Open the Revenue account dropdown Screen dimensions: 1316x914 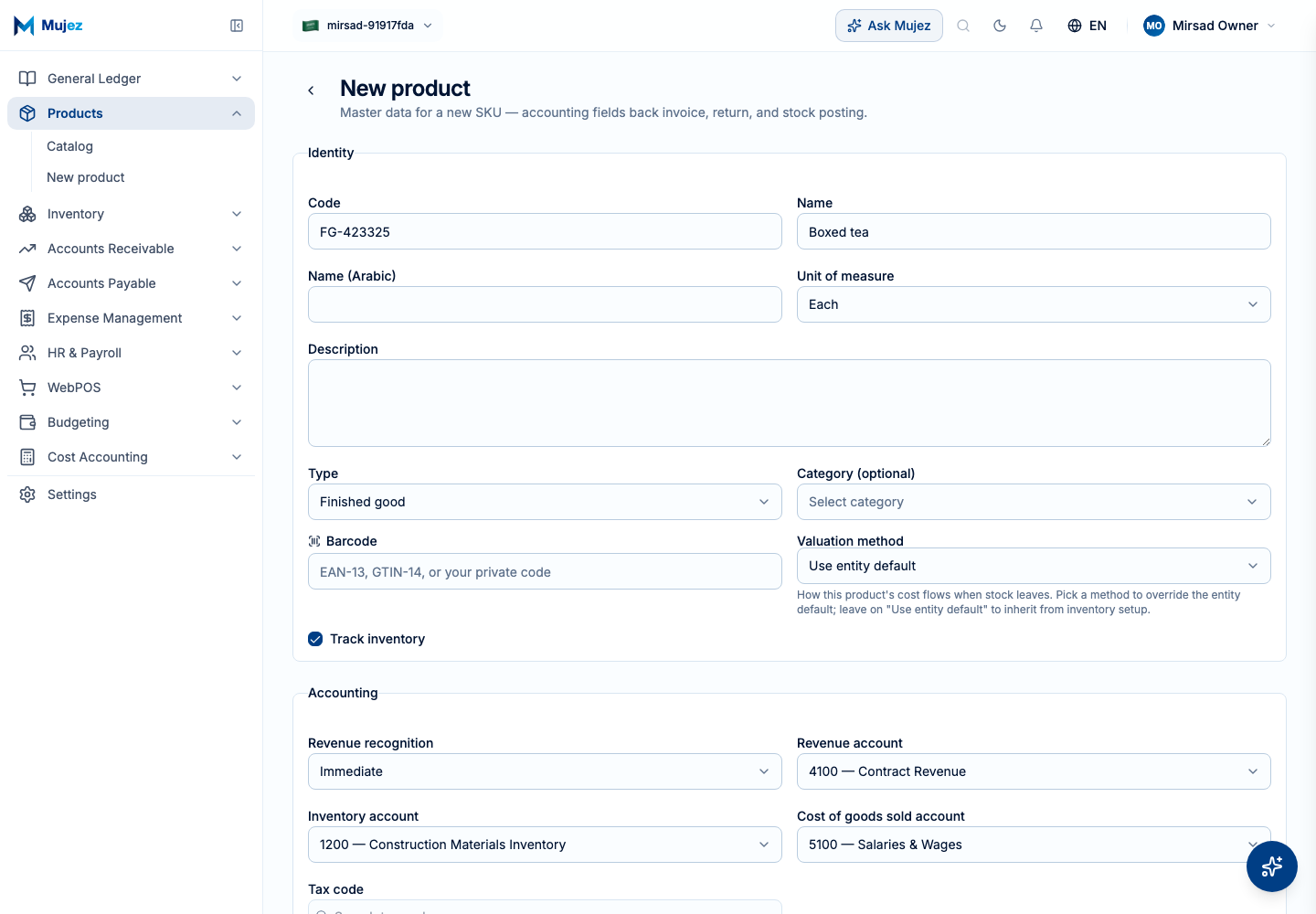coord(1034,771)
